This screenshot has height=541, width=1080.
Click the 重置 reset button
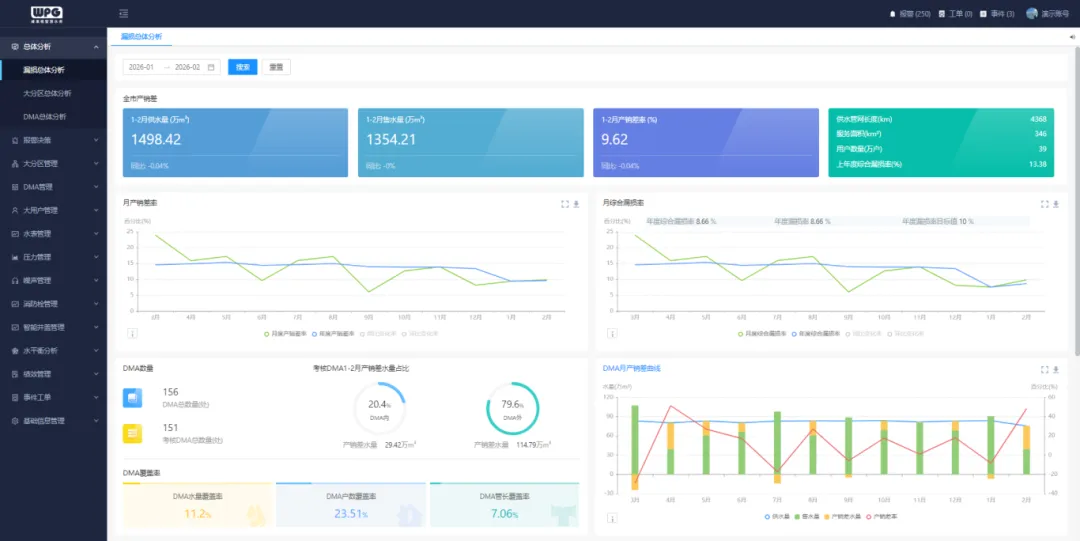tap(276, 67)
